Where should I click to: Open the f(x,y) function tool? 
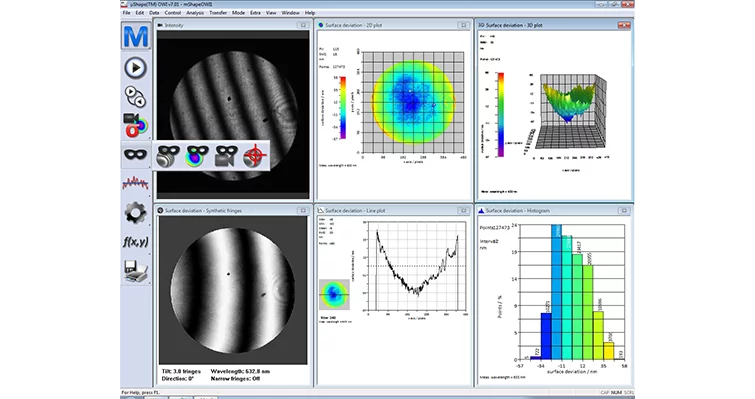coord(135,242)
